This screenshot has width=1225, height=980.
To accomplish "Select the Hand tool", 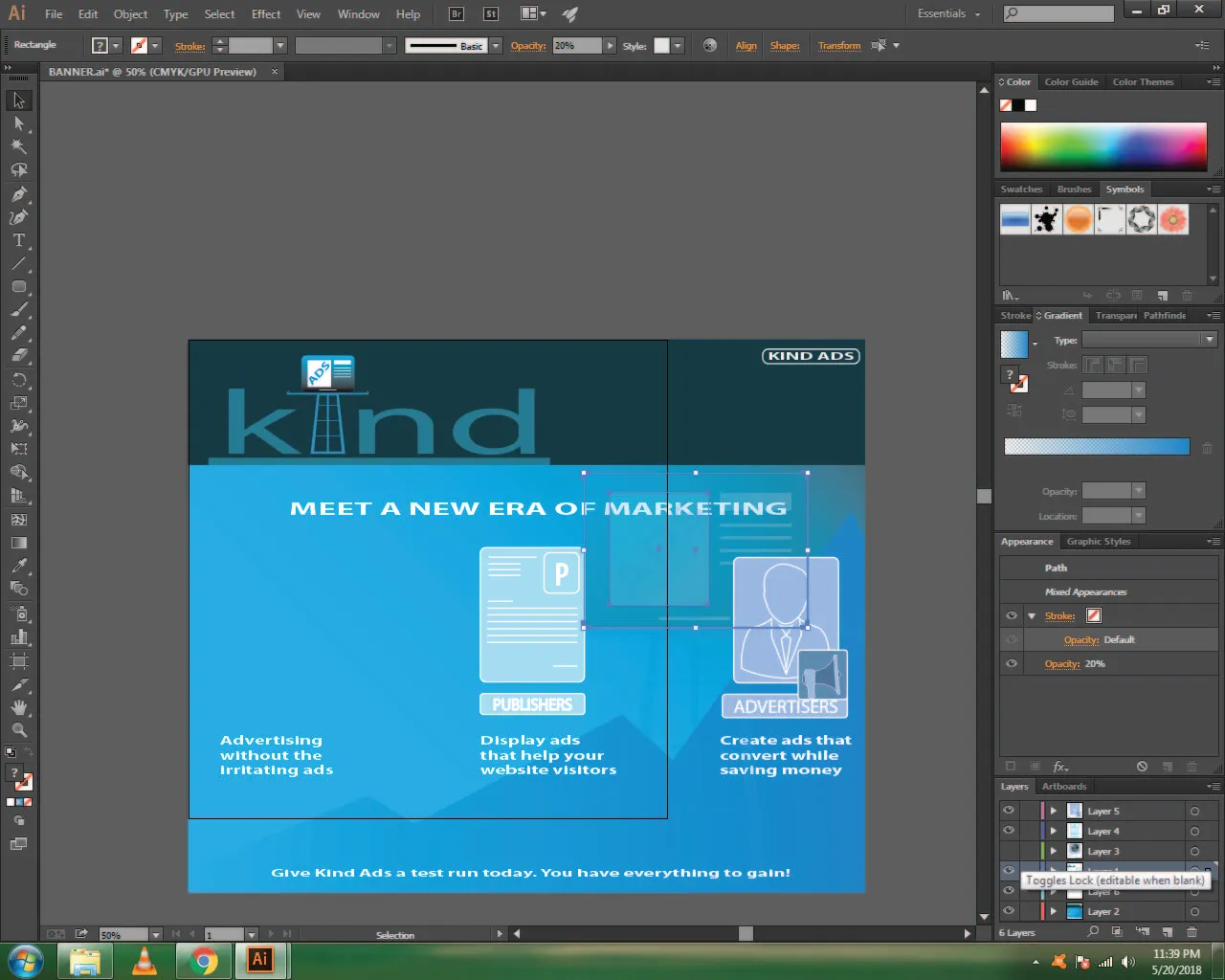I will pos(19,707).
